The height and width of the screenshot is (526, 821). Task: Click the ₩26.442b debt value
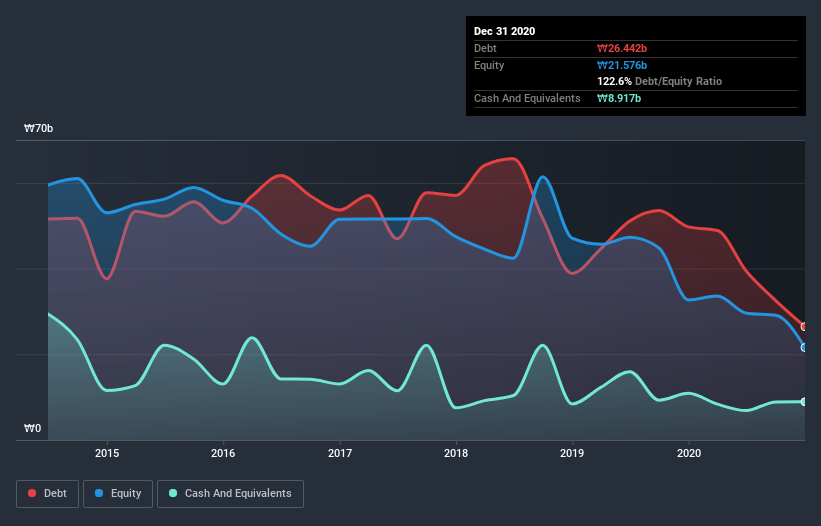[622, 48]
